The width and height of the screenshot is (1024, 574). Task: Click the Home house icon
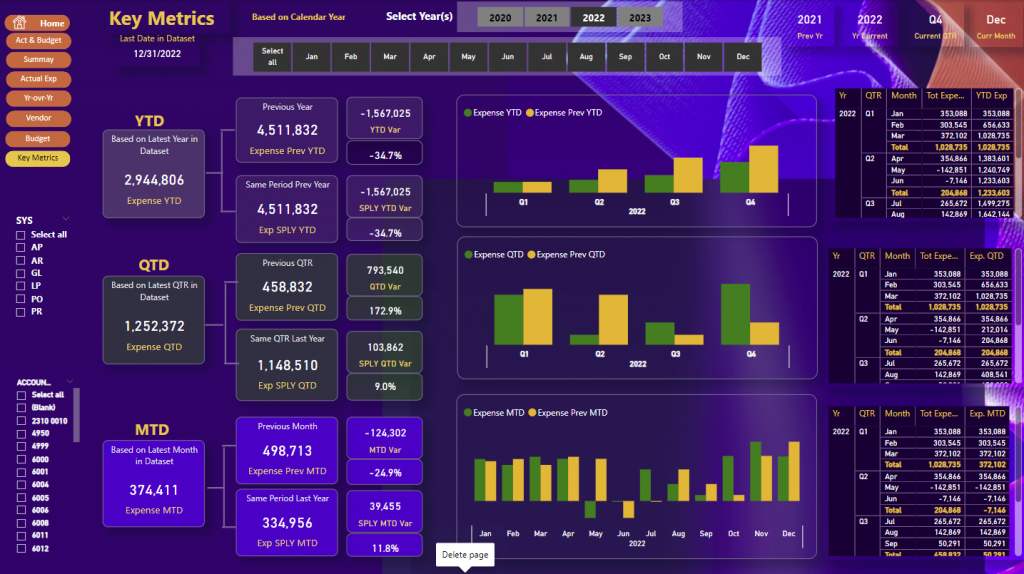20,22
